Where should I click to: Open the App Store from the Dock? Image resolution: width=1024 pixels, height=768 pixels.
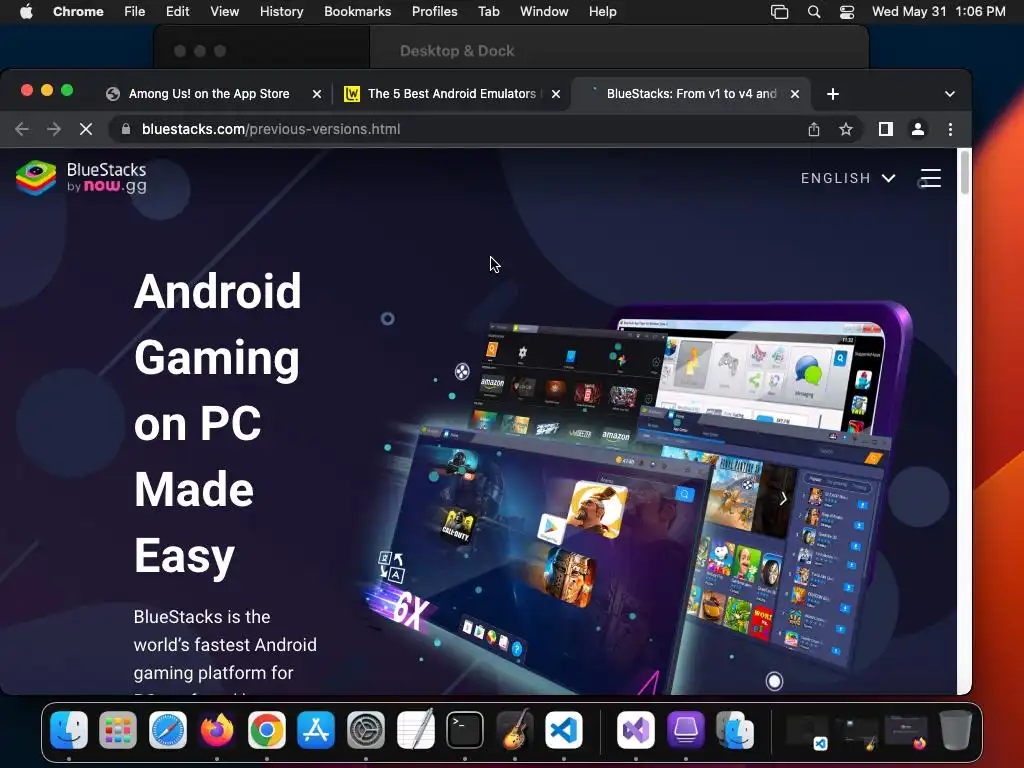(x=316, y=730)
